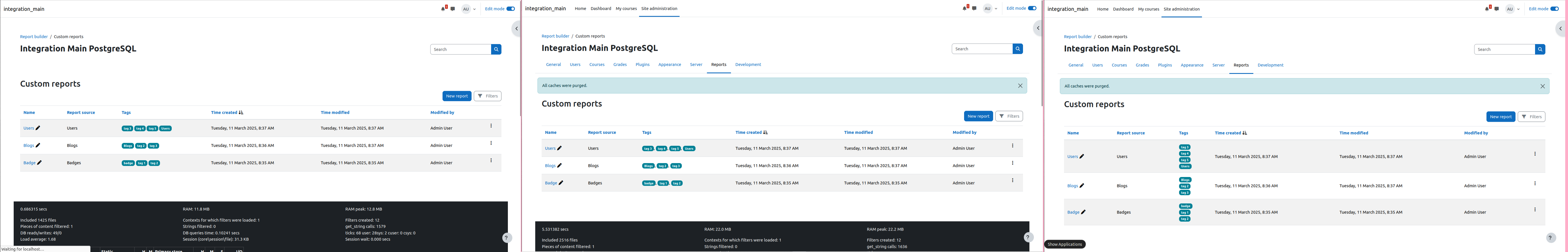Open Blogs row actions menu in right window
Viewport: 1568px width, 252px height.
pos(1534,183)
